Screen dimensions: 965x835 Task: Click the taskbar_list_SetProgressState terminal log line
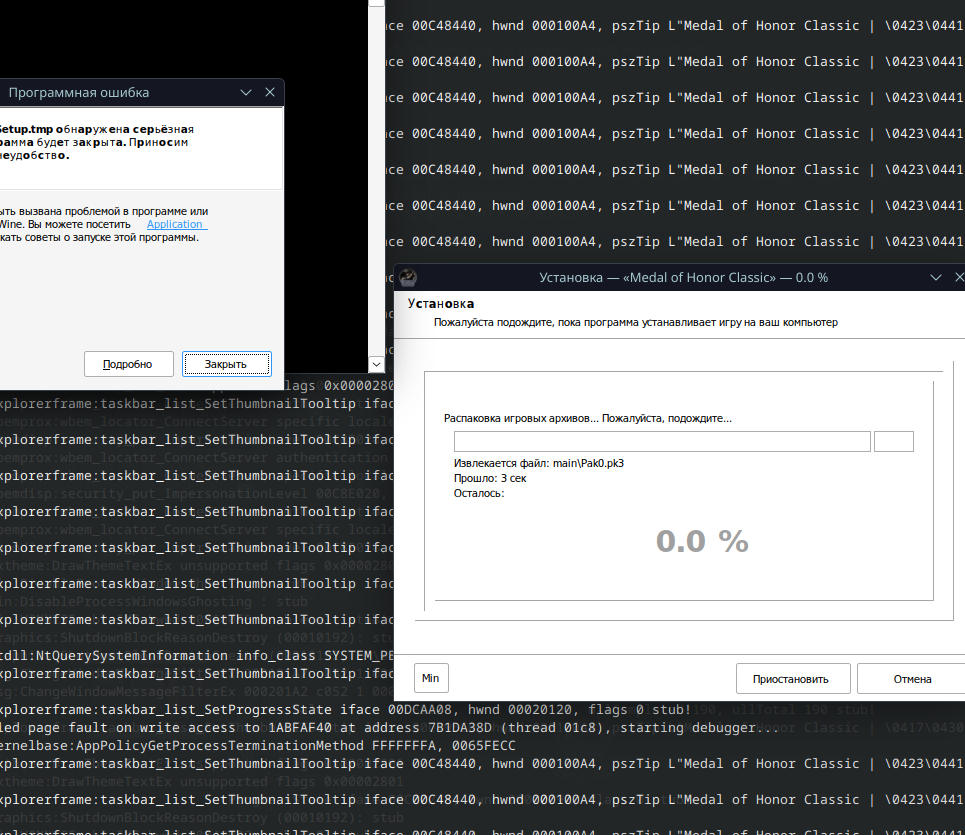pos(345,709)
